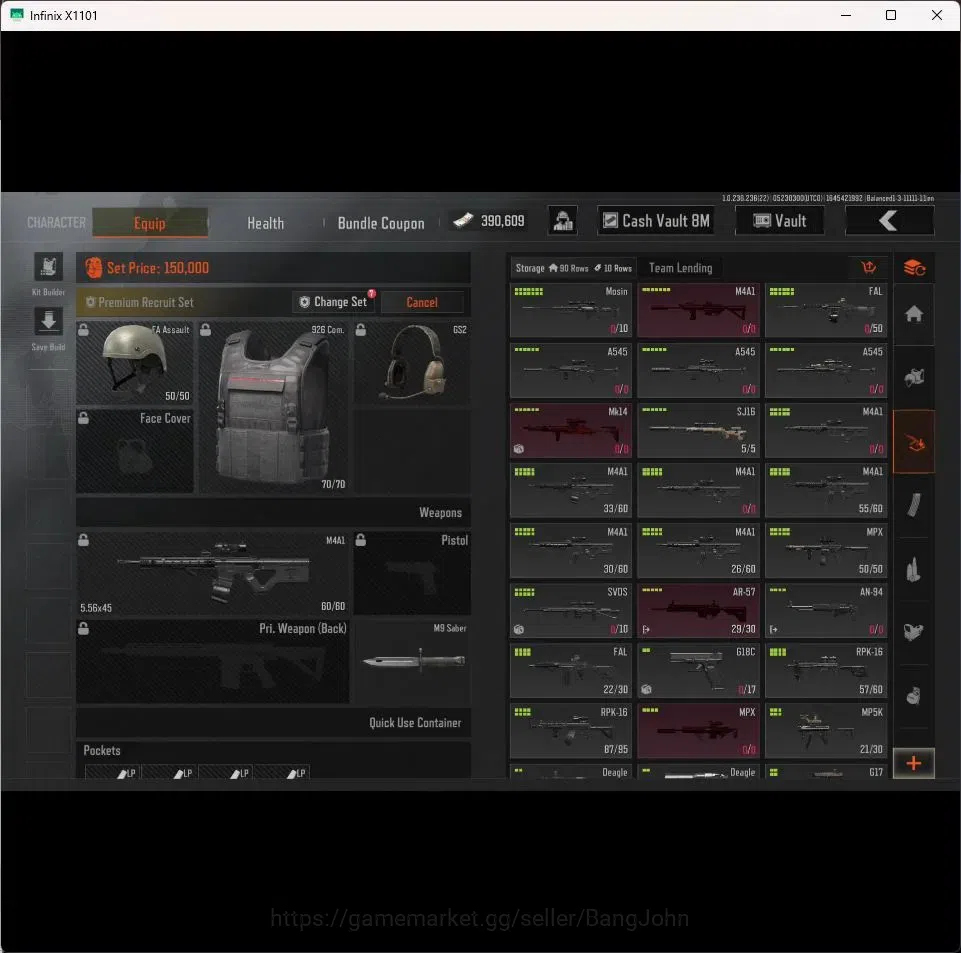Select the empty Face Cover slot
The height and width of the screenshot is (953, 961).
click(135, 451)
